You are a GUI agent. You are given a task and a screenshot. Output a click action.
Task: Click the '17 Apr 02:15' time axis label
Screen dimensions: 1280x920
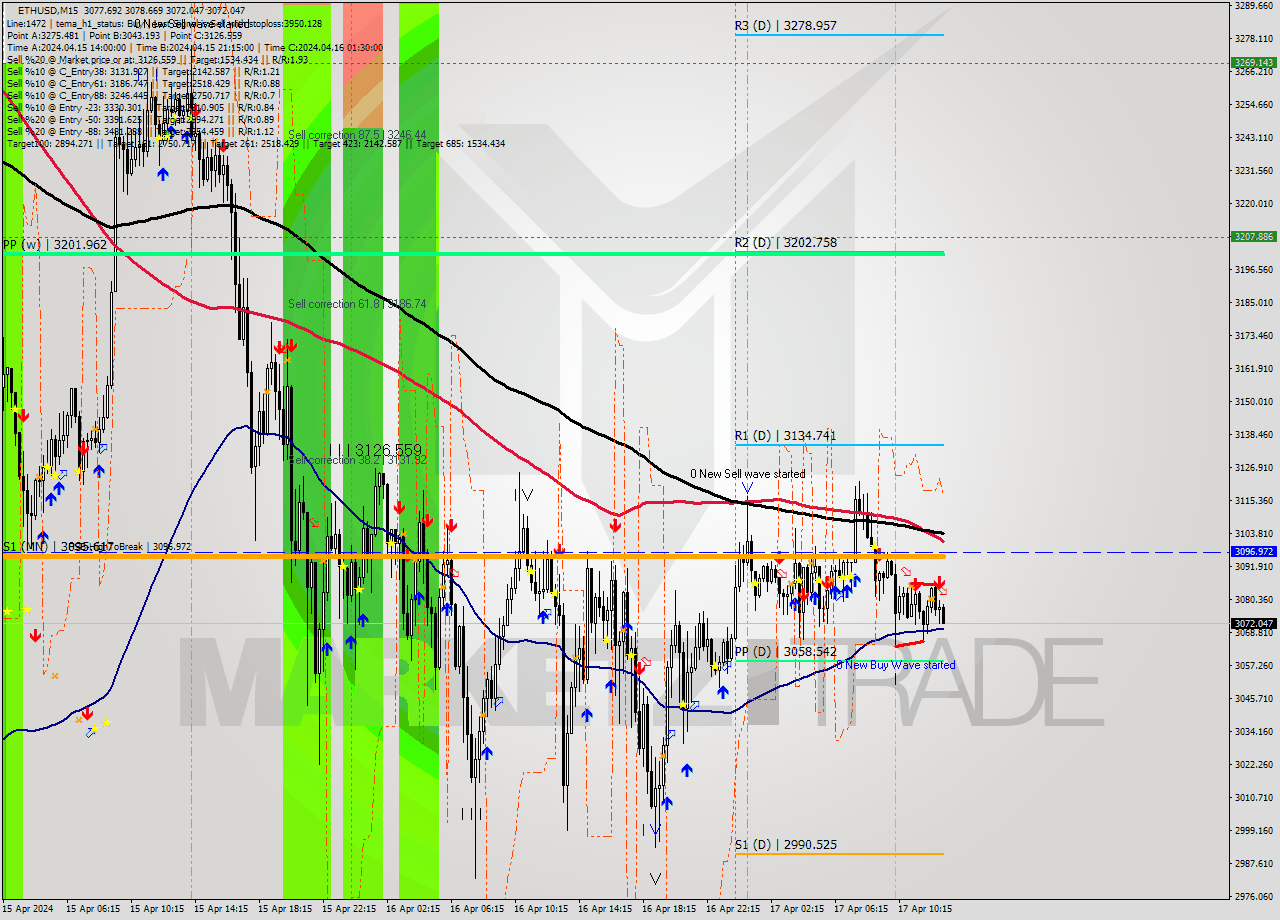[797, 909]
